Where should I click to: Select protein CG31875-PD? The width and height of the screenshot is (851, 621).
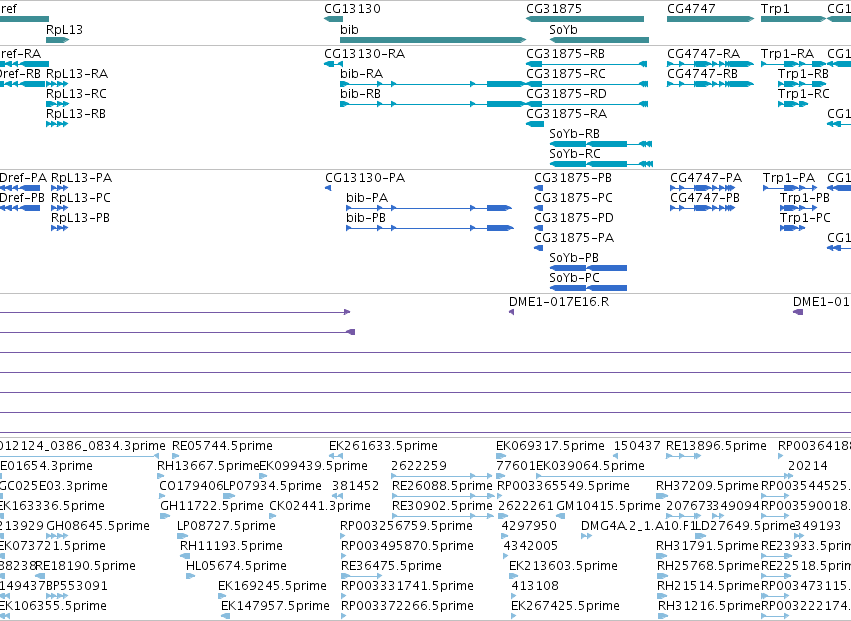click(x=574, y=218)
